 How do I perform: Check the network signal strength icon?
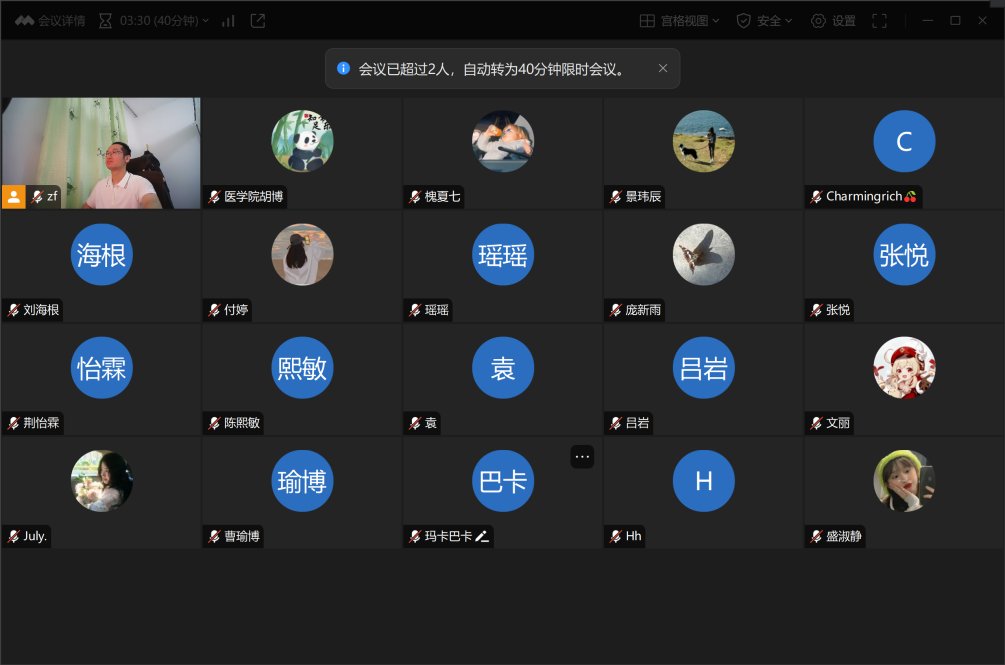229,21
